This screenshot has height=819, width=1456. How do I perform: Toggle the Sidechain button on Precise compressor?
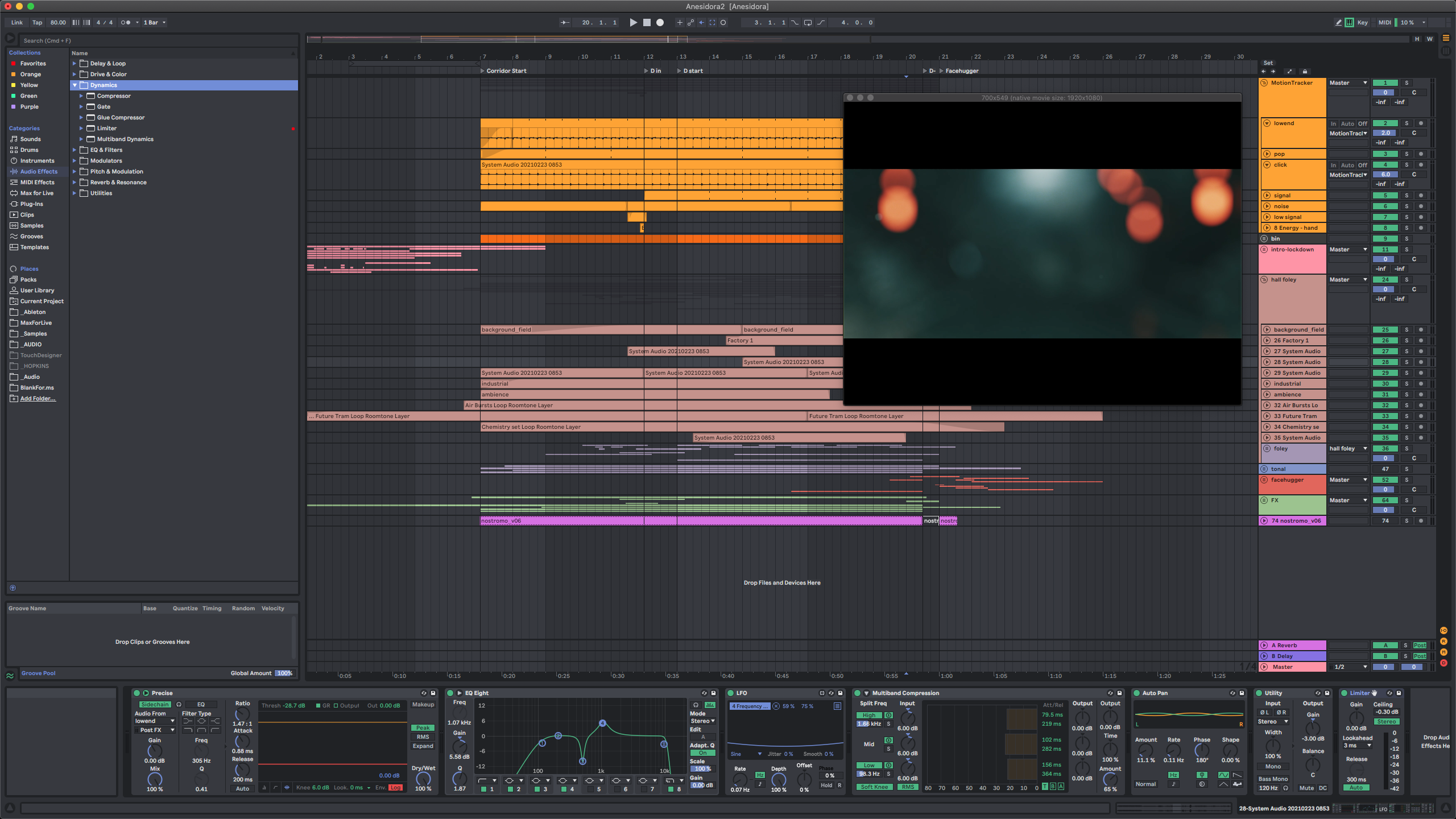(155, 704)
